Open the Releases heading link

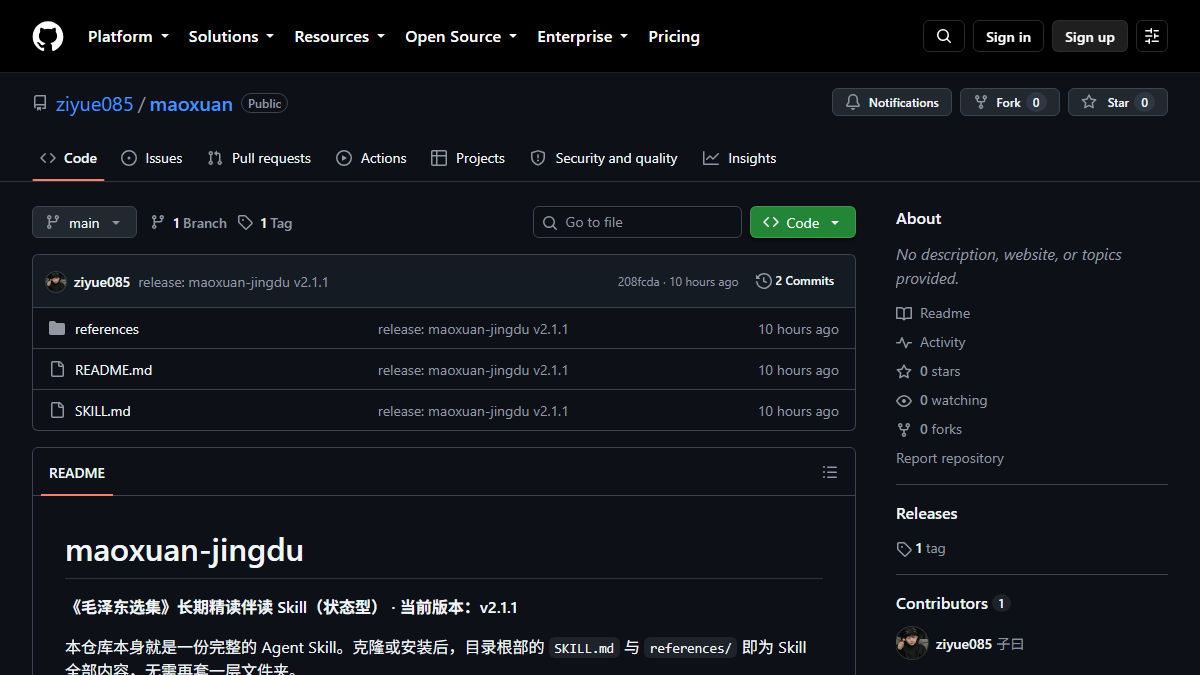(927, 513)
